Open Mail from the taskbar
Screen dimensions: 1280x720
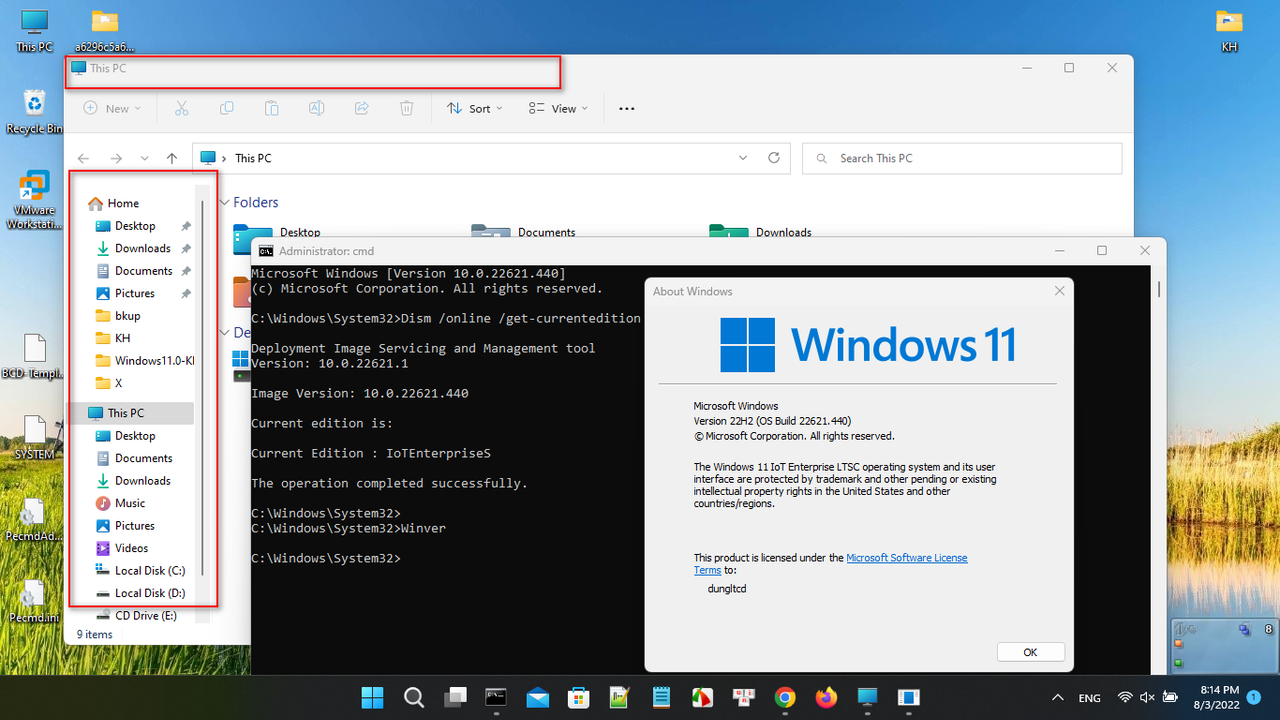point(537,697)
